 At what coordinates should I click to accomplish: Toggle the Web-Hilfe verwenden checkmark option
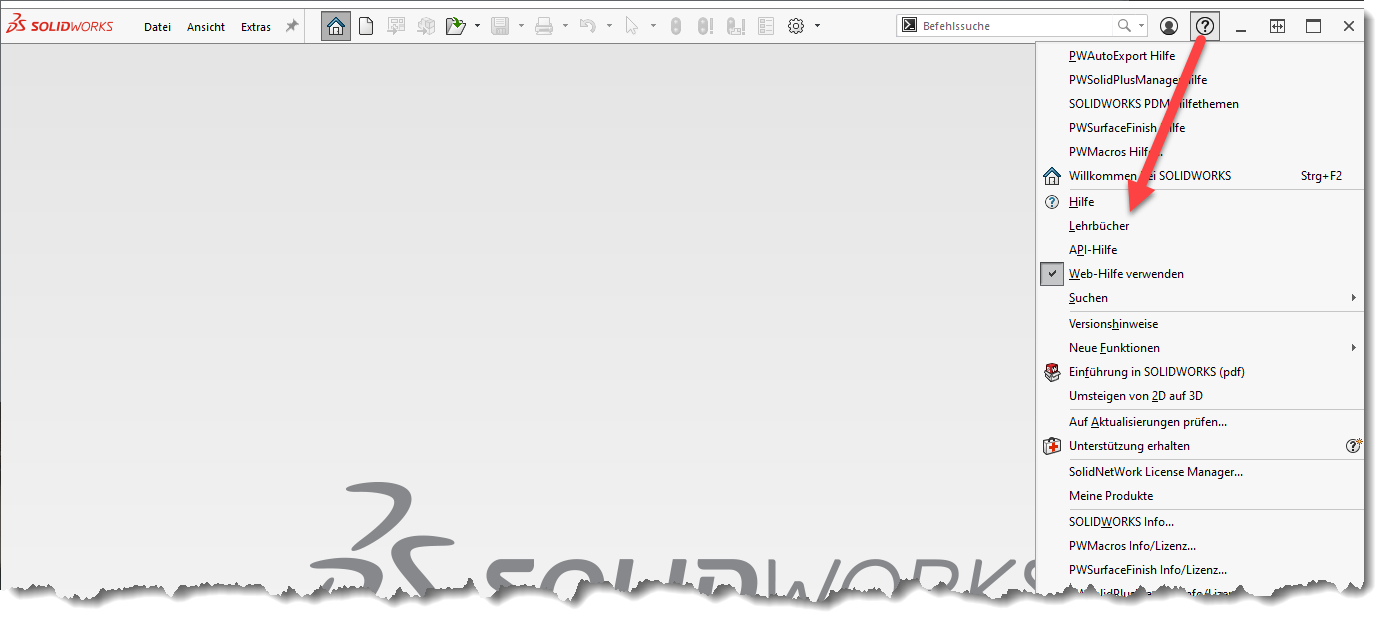tap(1126, 274)
